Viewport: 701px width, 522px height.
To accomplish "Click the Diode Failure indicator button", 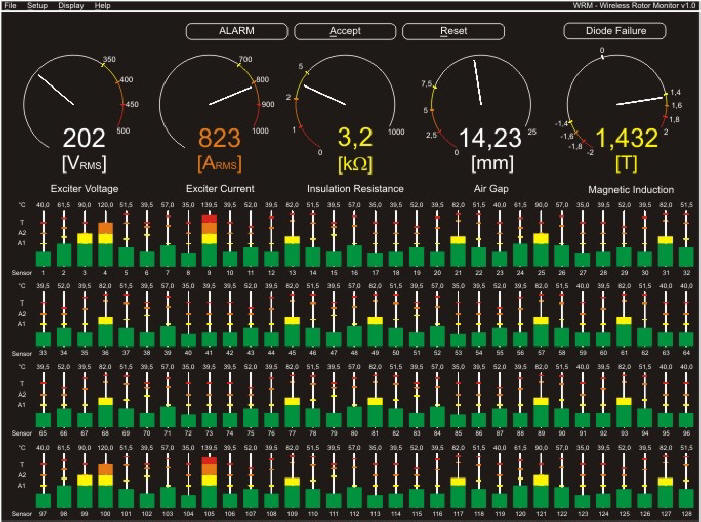I will pyautogui.click(x=614, y=31).
